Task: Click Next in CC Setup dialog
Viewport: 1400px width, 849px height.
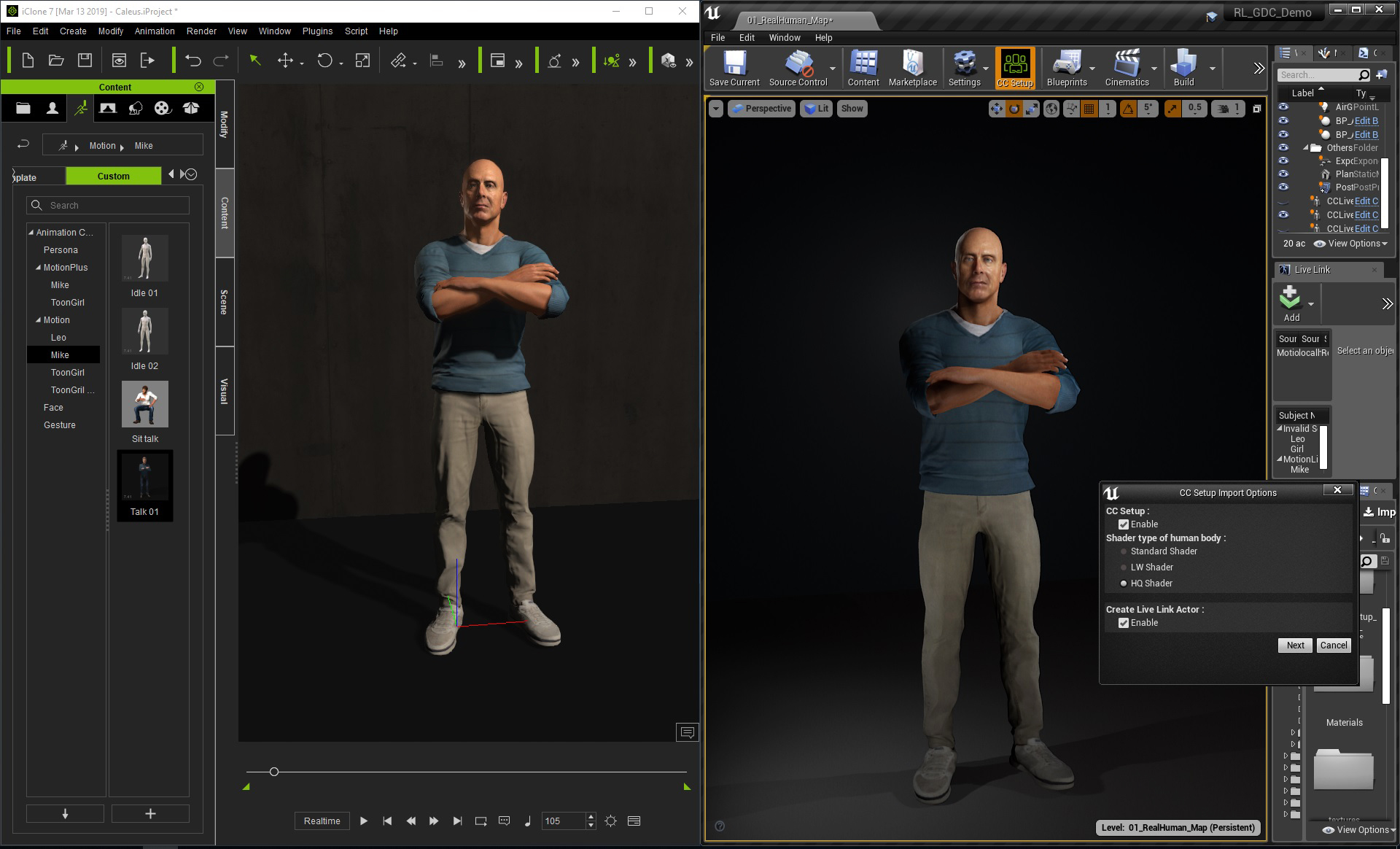Action: point(1295,646)
